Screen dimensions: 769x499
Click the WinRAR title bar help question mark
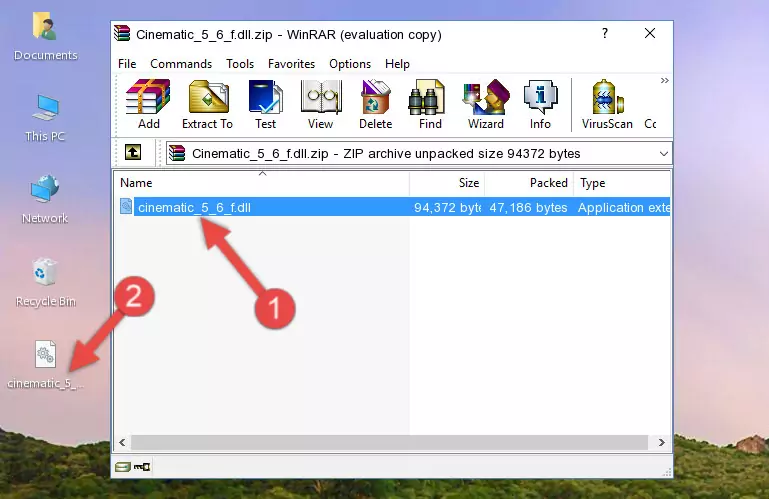[x=605, y=33]
